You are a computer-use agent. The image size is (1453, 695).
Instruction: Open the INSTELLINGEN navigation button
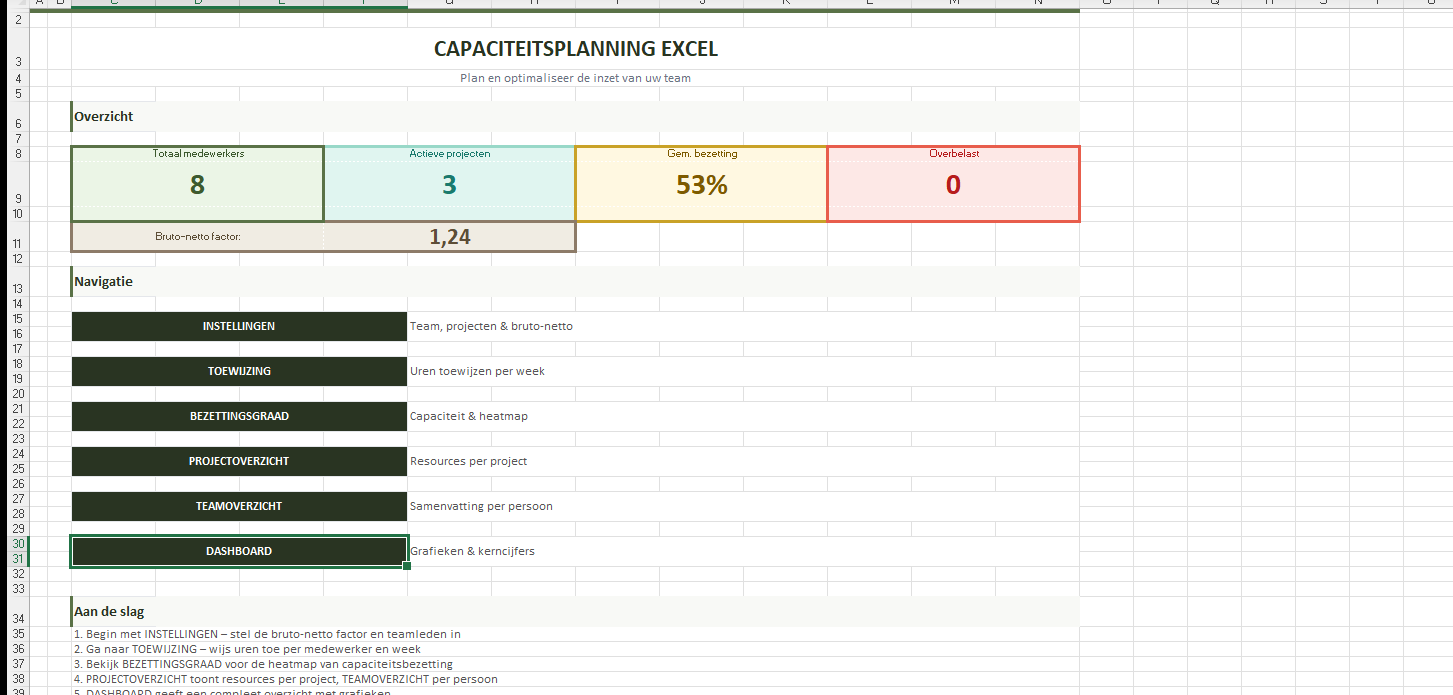[x=239, y=326]
